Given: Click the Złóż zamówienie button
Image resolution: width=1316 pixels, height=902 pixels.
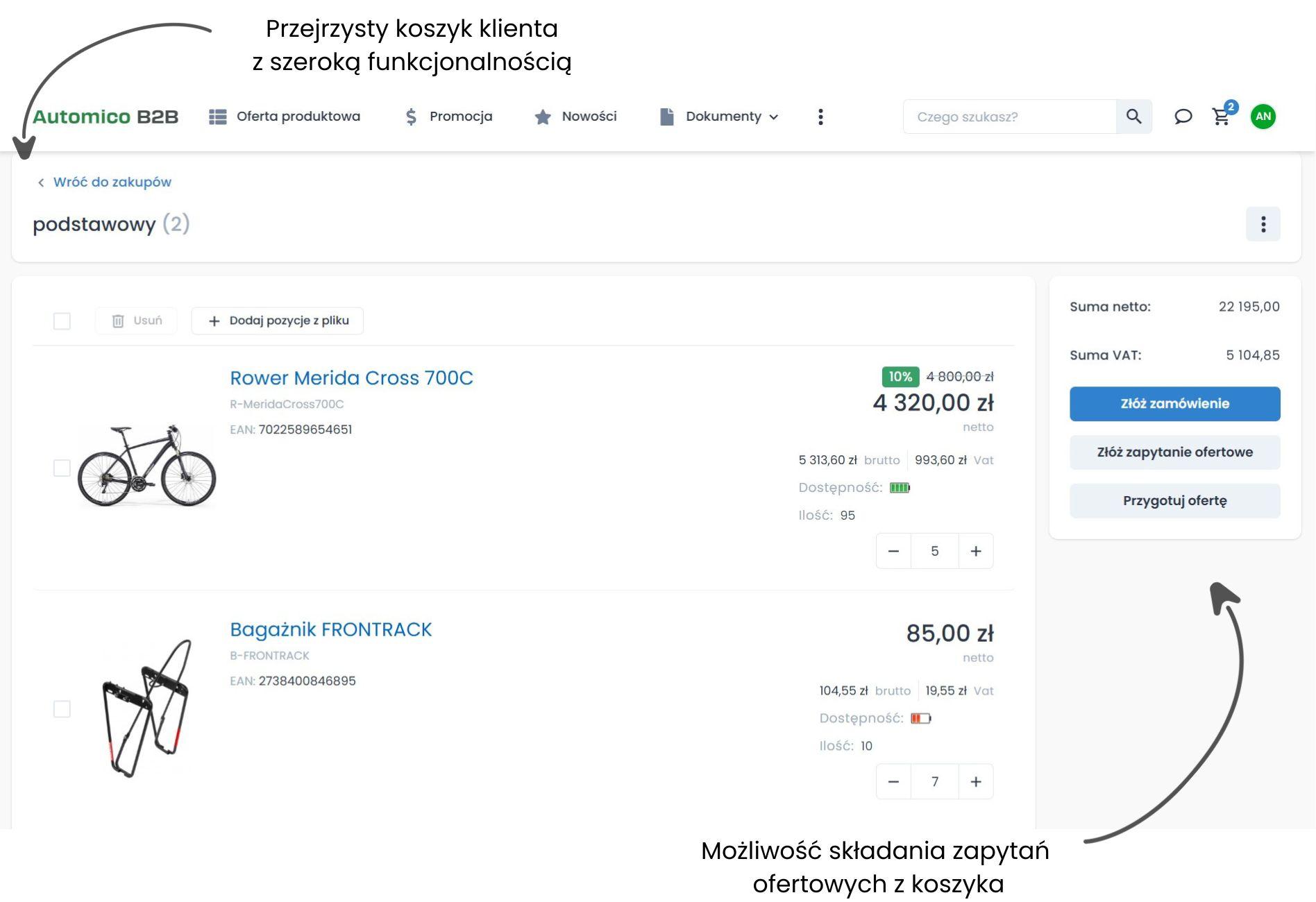Looking at the screenshot, I should [1174, 404].
